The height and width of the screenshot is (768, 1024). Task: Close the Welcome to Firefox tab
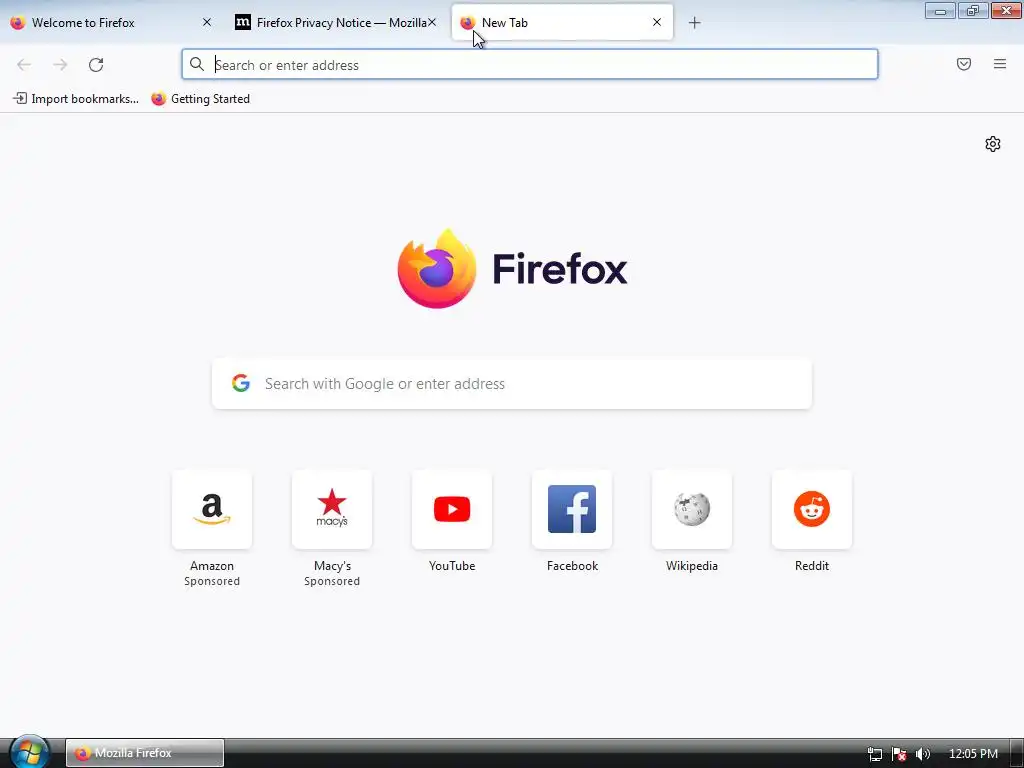tap(206, 22)
